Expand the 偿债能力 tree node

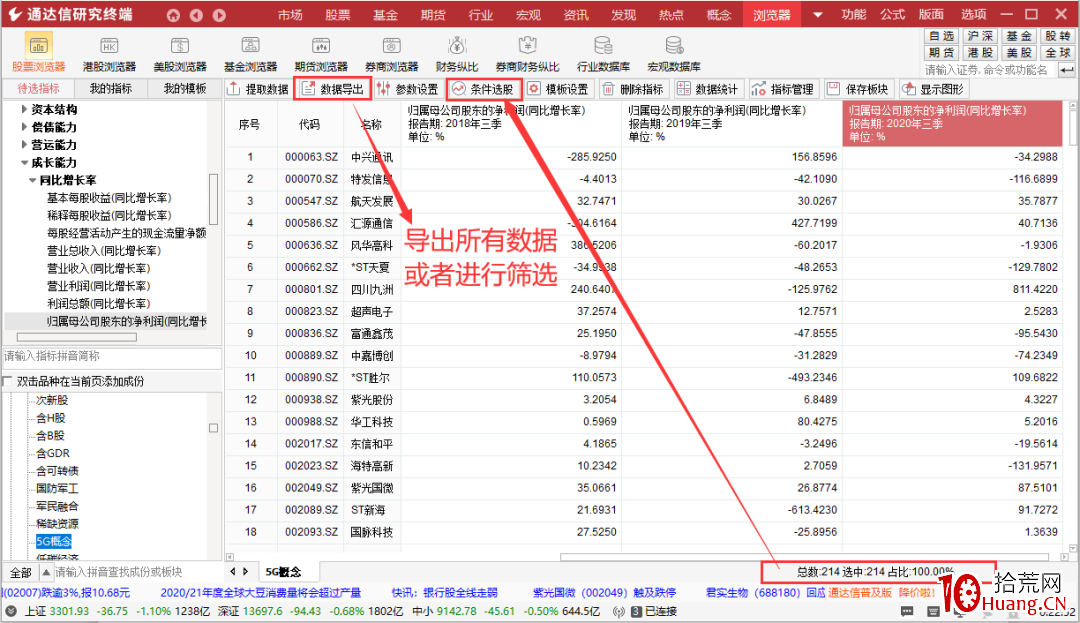tap(24, 127)
